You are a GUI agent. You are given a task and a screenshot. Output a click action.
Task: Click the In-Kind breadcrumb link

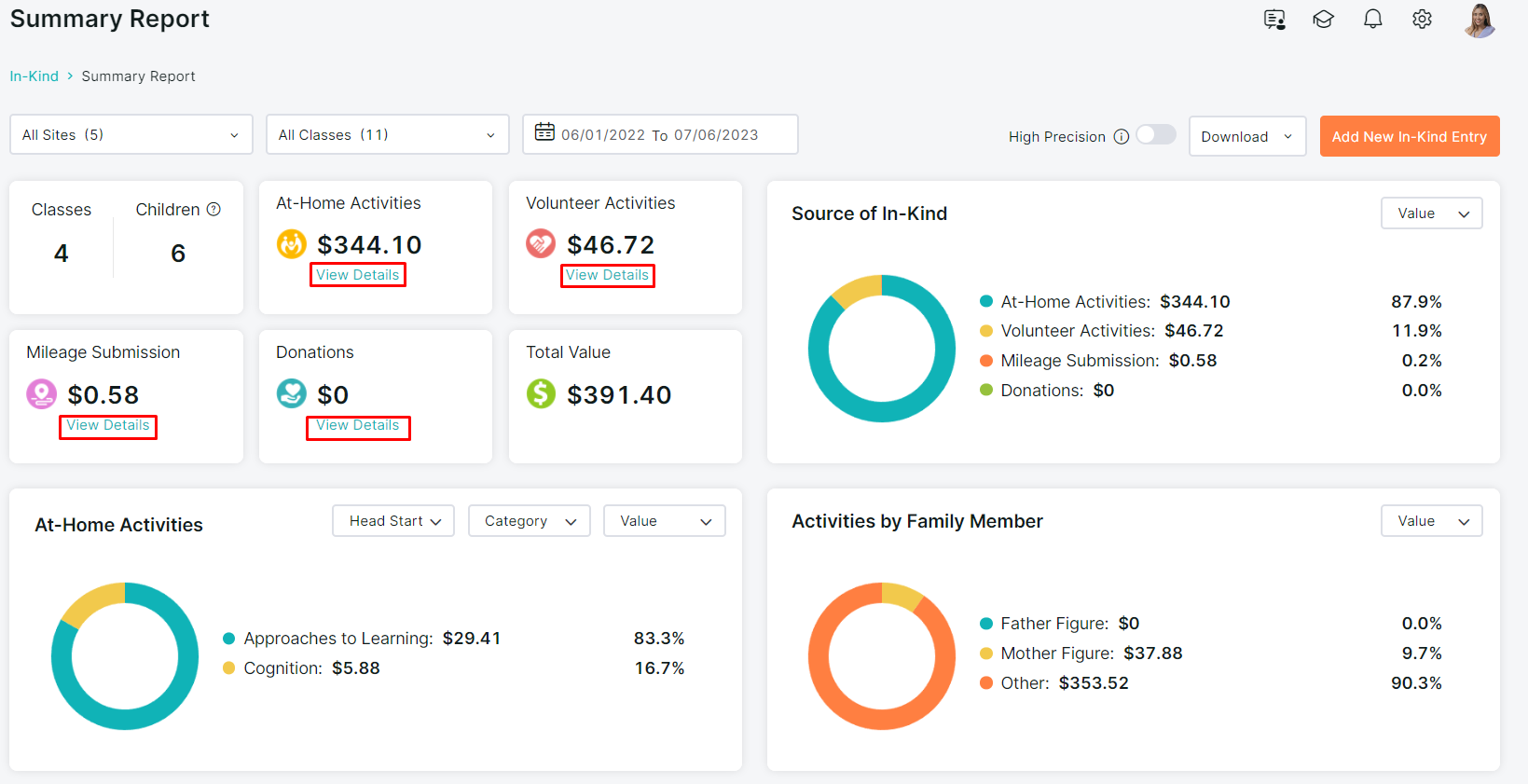pyautogui.click(x=34, y=76)
